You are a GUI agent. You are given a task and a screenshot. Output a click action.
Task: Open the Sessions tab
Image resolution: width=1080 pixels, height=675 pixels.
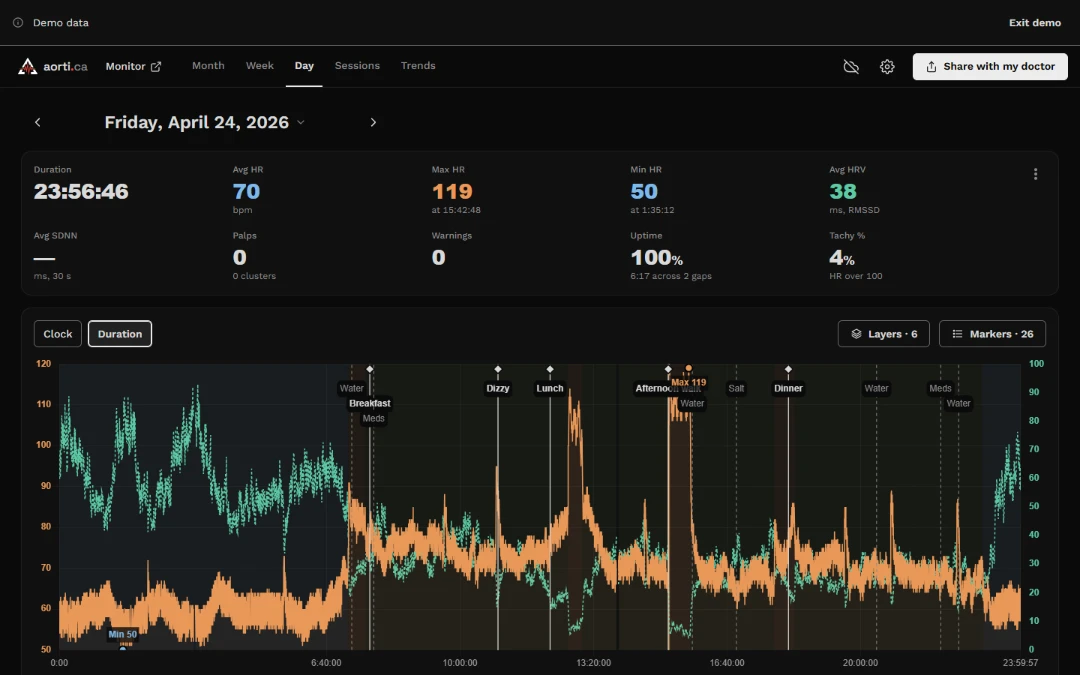click(357, 65)
